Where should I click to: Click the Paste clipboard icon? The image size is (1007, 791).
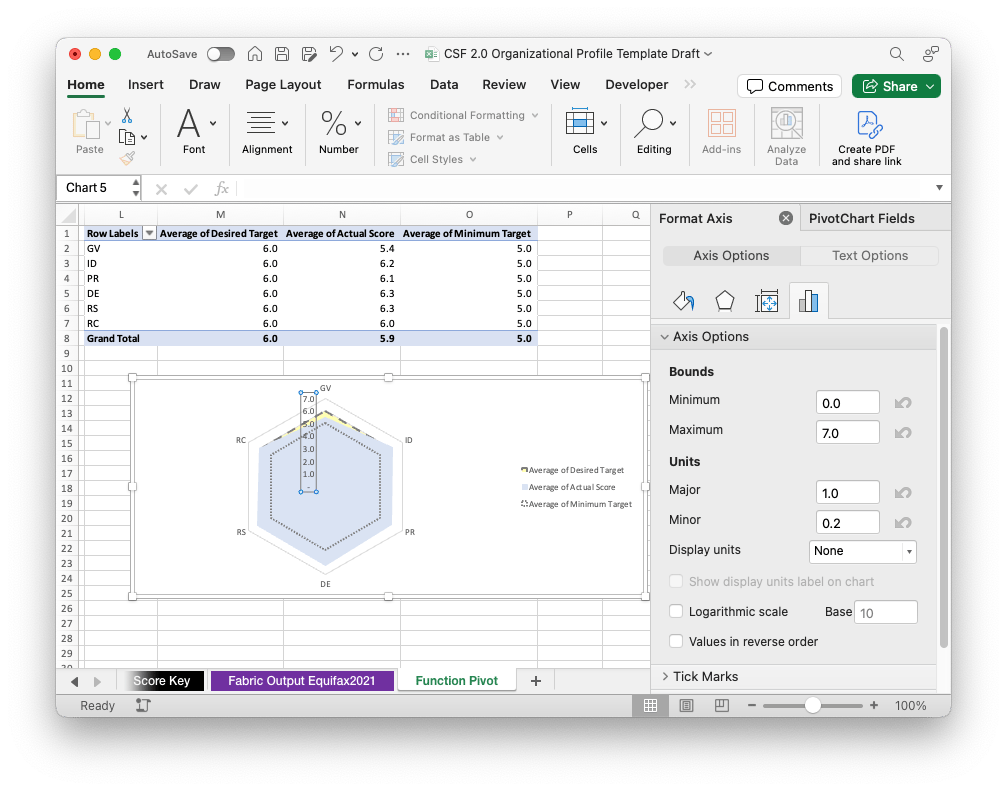[87, 125]
